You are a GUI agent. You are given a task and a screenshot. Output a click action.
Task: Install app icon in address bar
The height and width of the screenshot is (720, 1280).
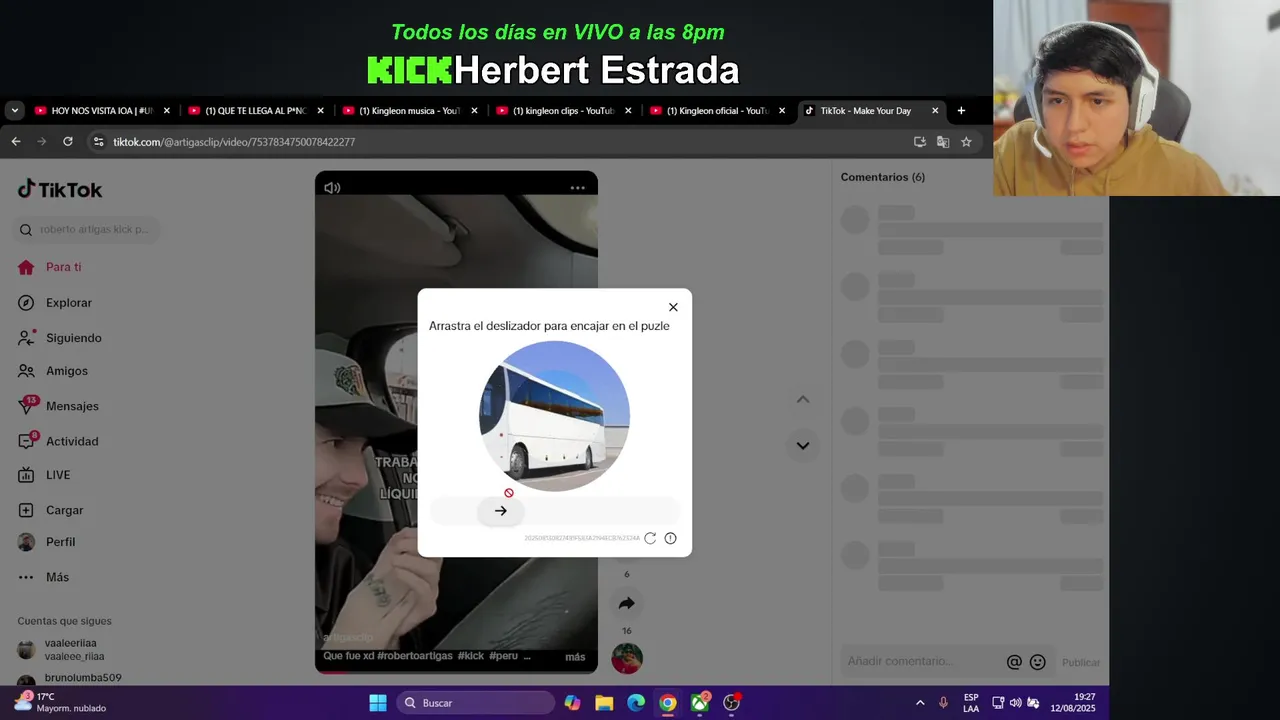(920, 142)
